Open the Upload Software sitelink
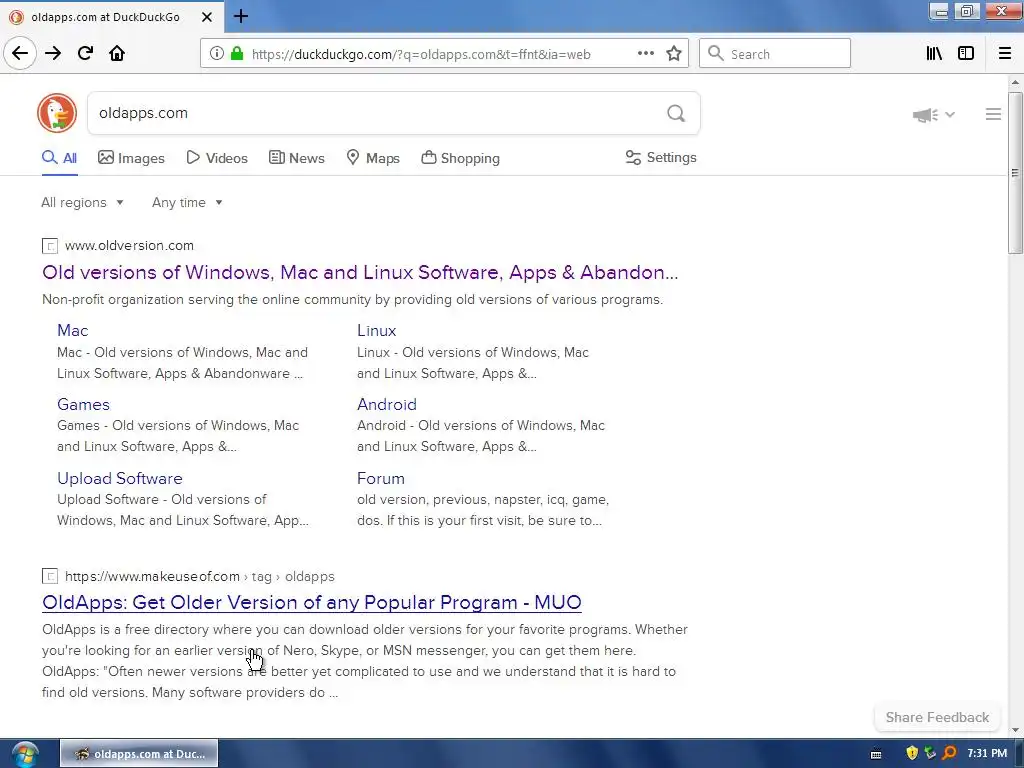The width and height of the screenshot is (1024, 768). click(x=120, y=478)
